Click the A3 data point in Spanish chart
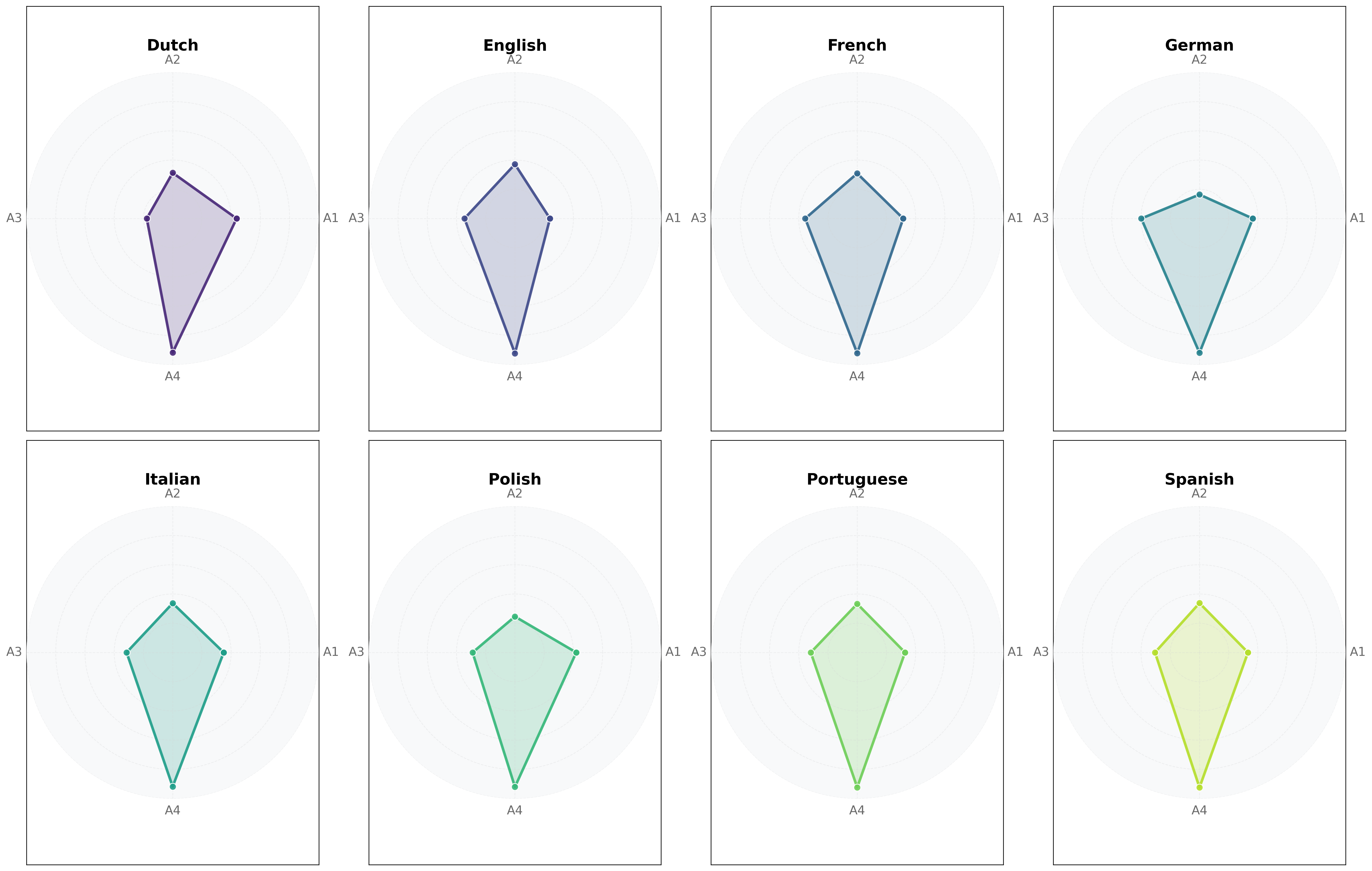1372x871 pixels. 1155,652
